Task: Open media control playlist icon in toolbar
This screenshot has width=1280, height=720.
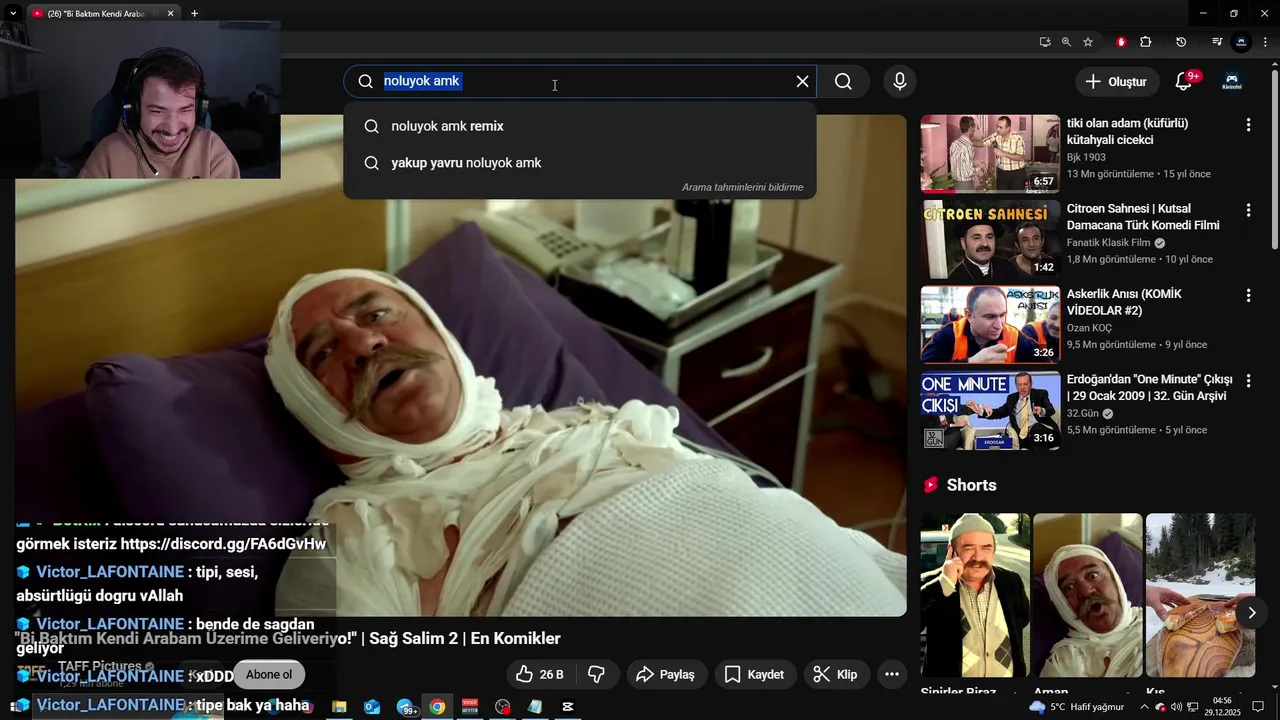Action: 1217,42
